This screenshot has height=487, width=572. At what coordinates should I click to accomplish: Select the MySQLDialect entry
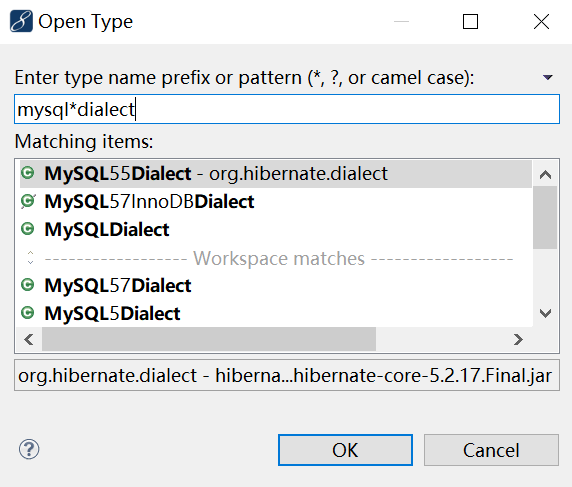click(x=275, y=229)
